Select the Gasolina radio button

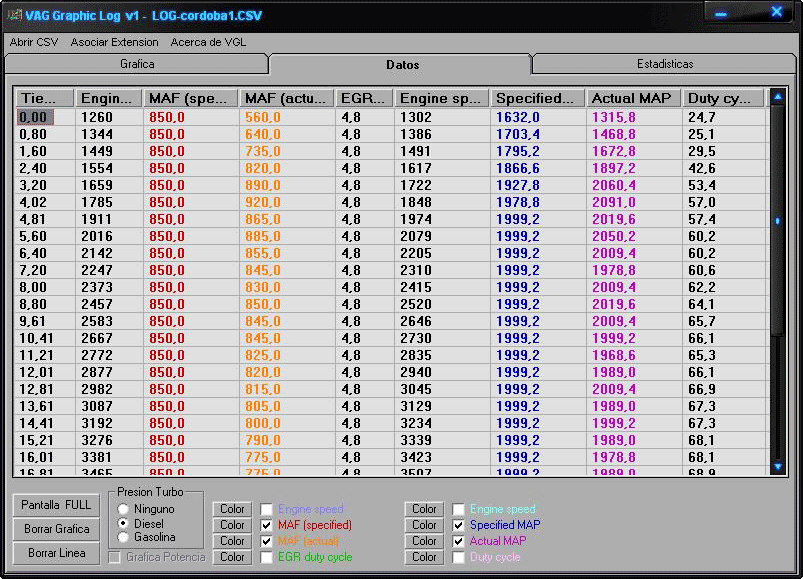pos(123,538)
